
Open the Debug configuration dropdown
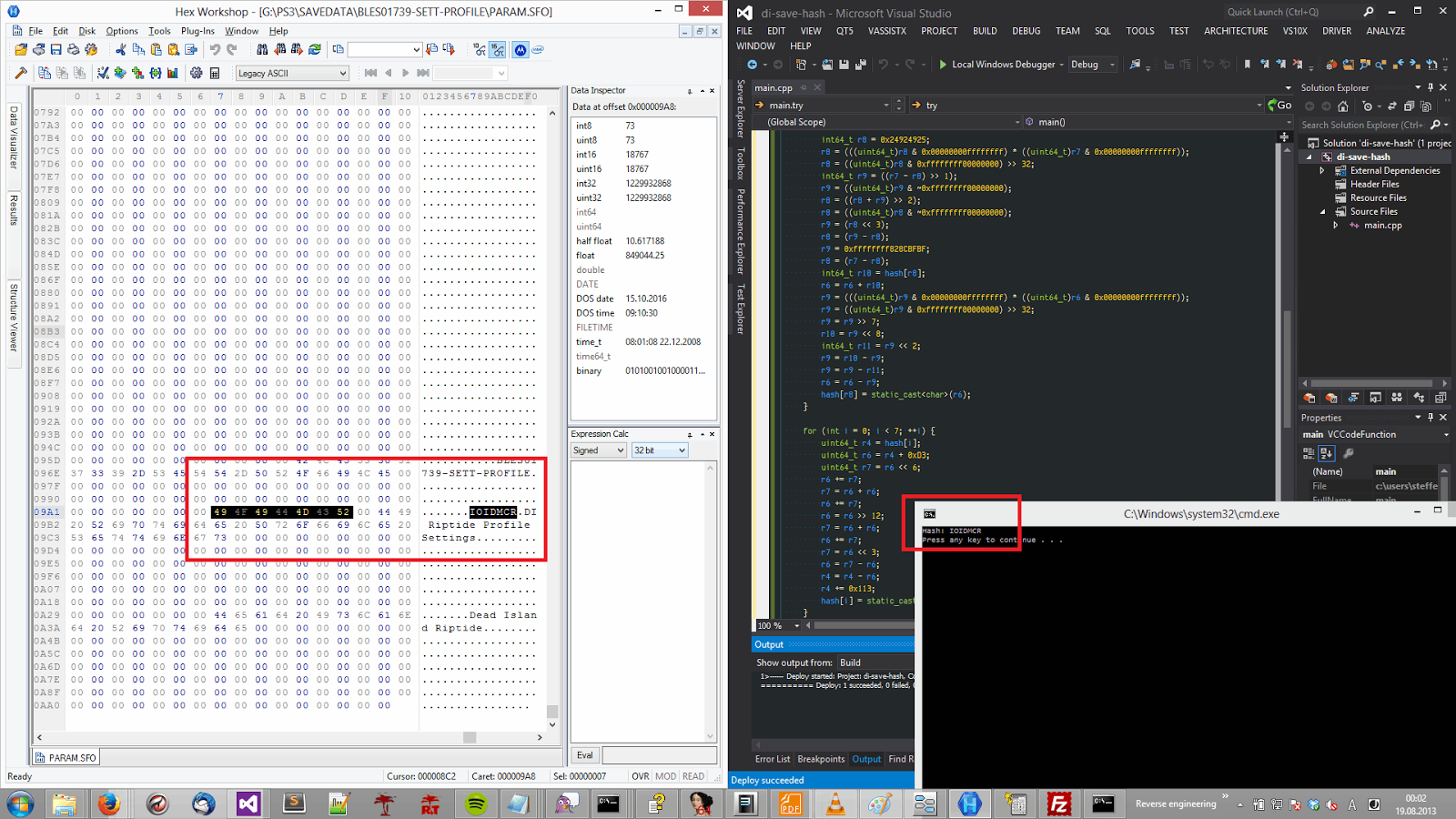pos(1093,65)
